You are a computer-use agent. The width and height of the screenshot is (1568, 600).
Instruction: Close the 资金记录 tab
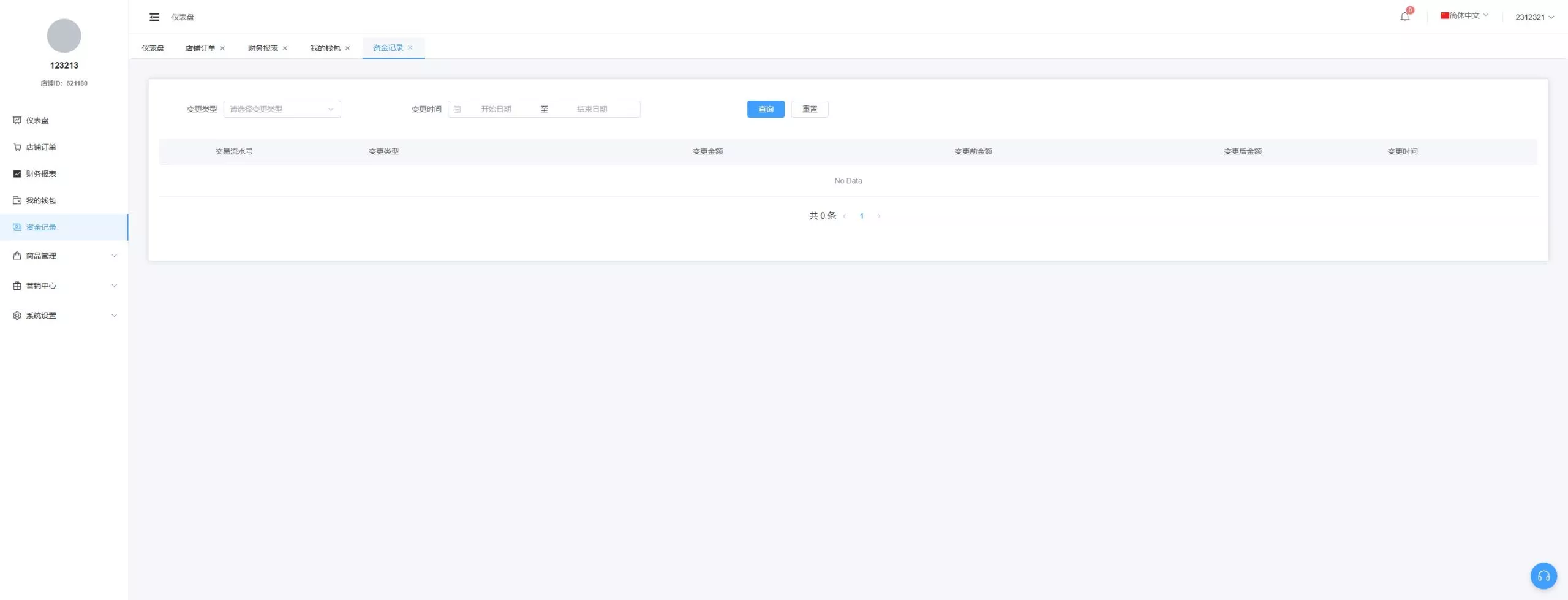(410, 48)
